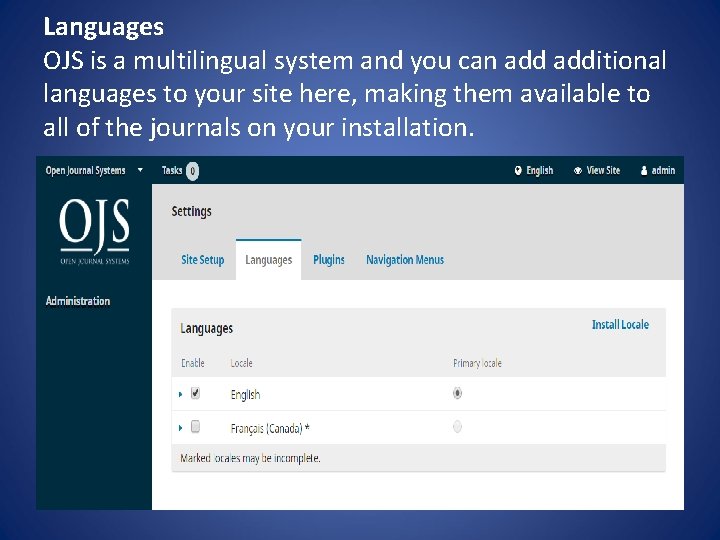Switch to the Site Setup tab

(x=202, y=260)
